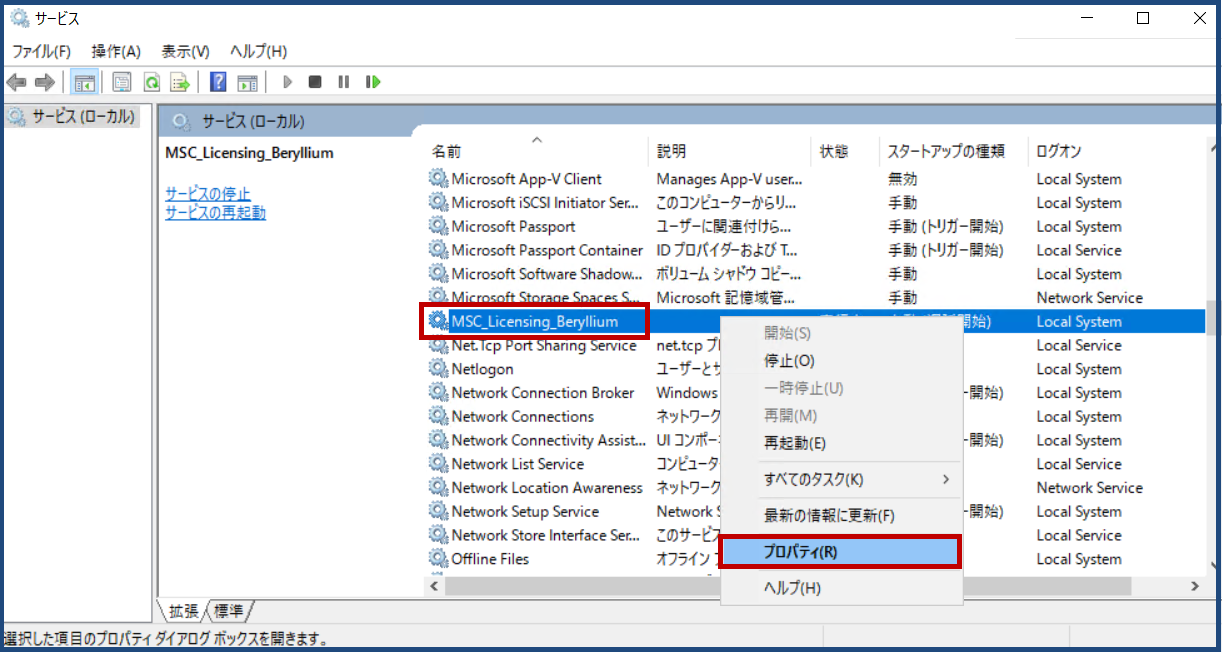This screenshot has width=1222, height=652.
Task: Pause the service with the pause icon
Action: coord(343,81)
